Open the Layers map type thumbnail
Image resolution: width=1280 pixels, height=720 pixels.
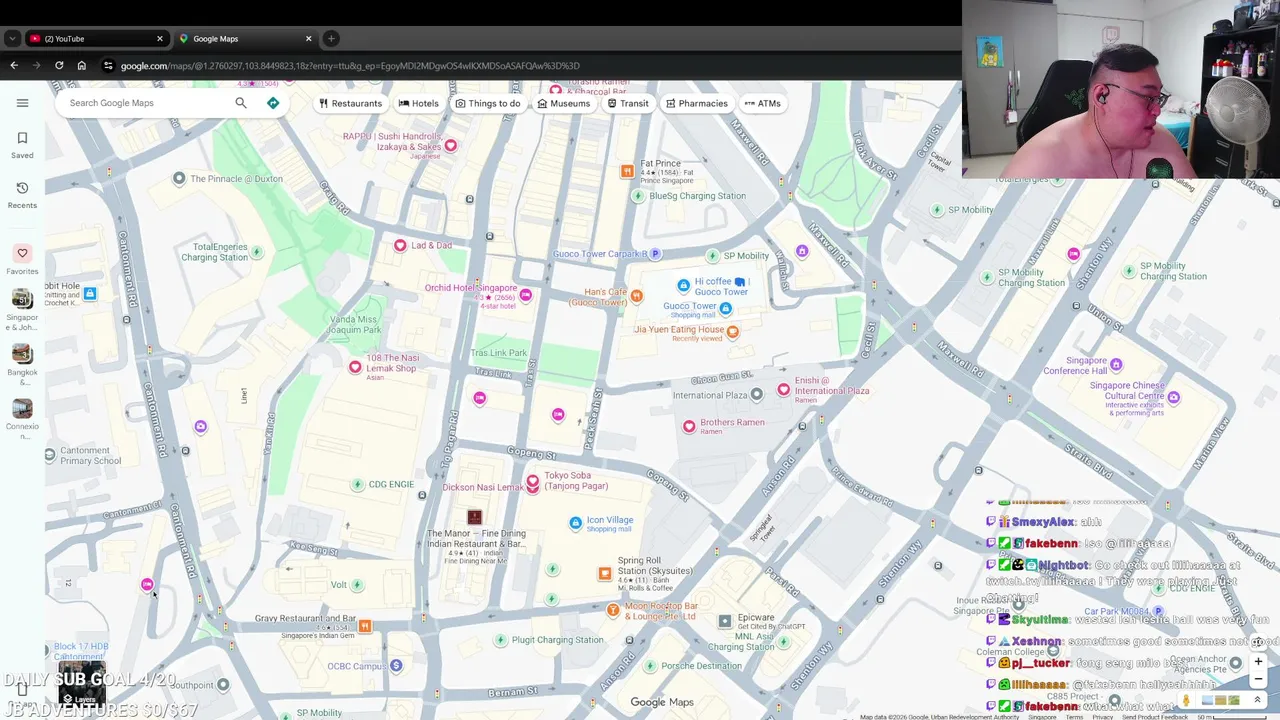point(82,683)
